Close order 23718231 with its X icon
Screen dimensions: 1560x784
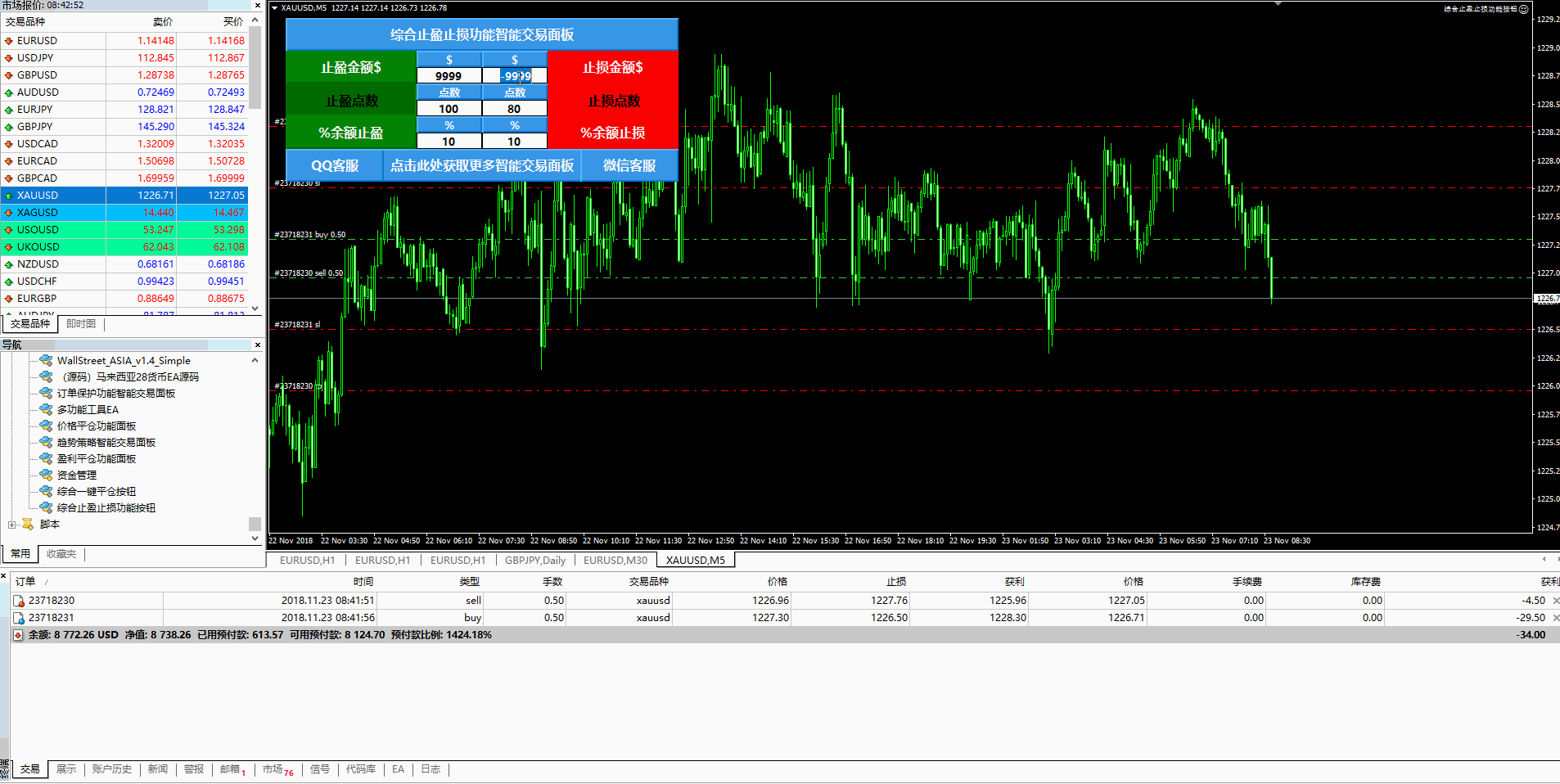[x=1555, y=618]
